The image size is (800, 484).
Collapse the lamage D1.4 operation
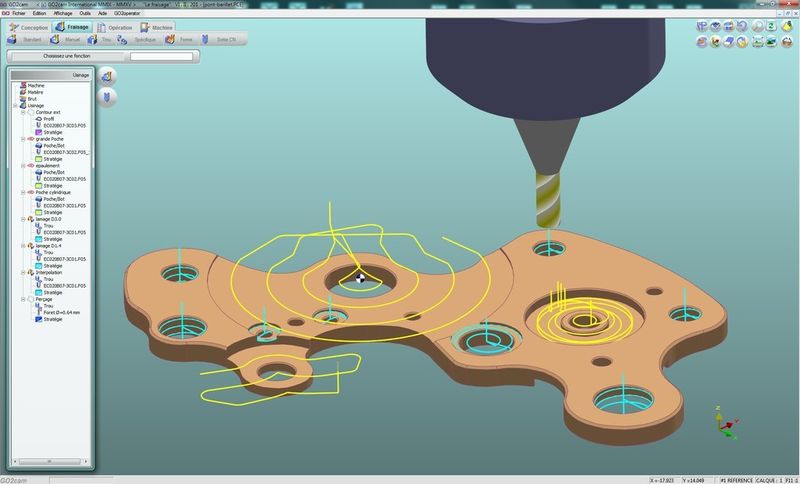pos(23,246)
